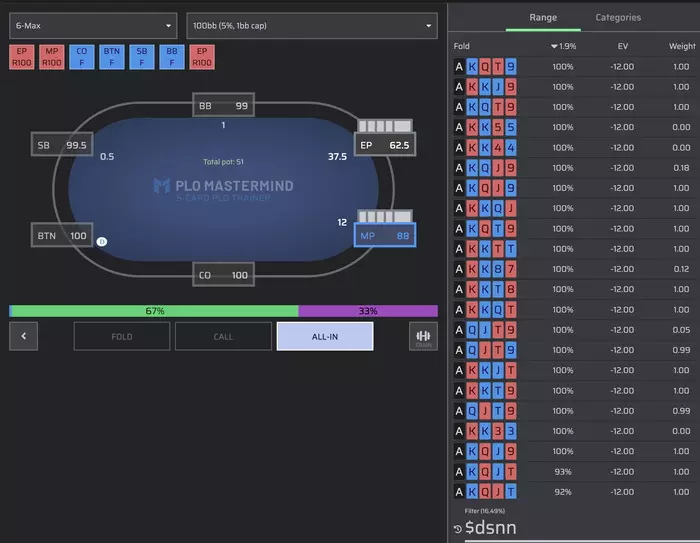700x543 pixels.
Task: Switch to the Range tab
Action: [543, 17]
